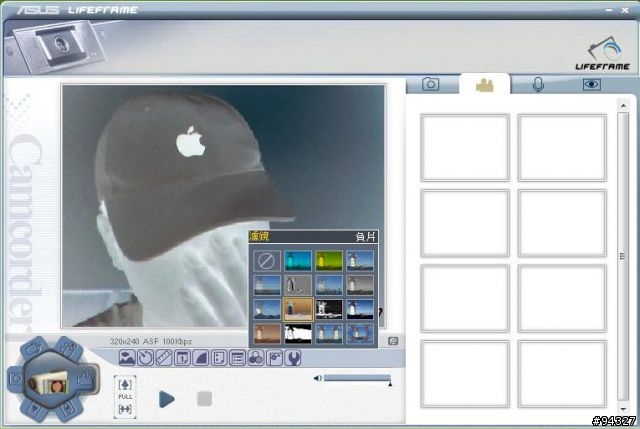Apply the black edge-detect filter thumbnail
Viewport: 640px width, 429px height.
click(329, 309)
